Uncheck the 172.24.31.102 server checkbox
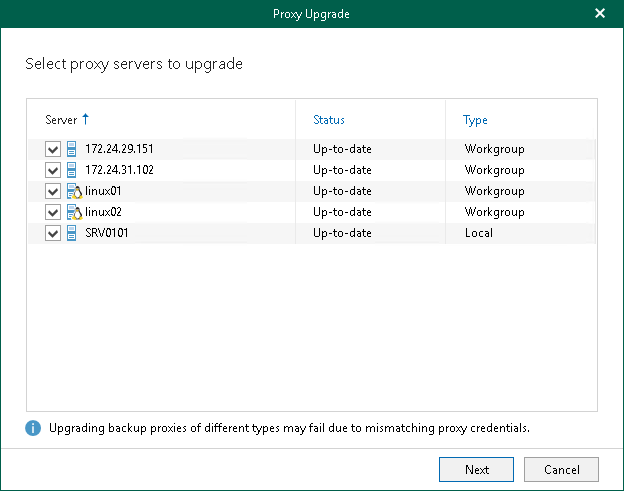This screenshot has height=491, width=624. (53, 170)
